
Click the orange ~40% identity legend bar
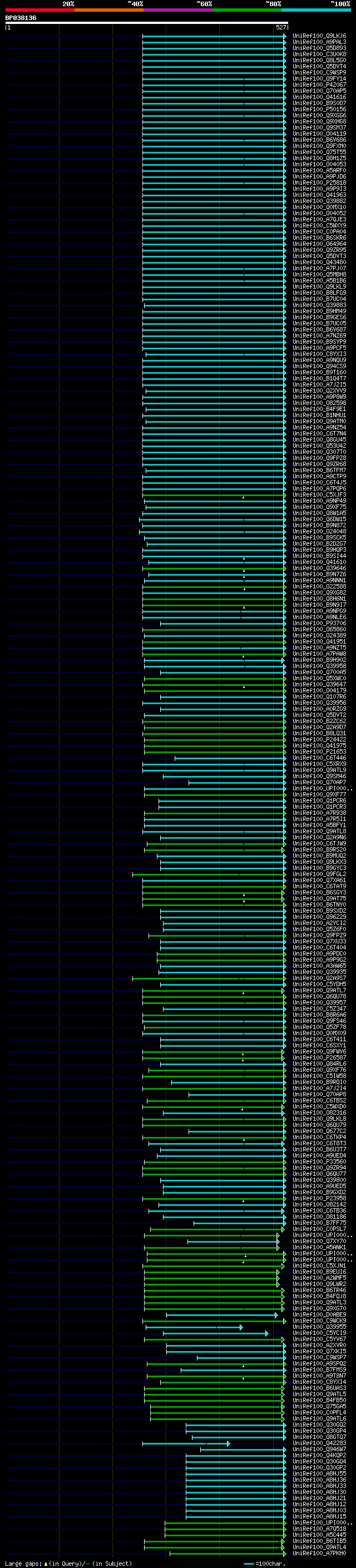pos(109,10)
